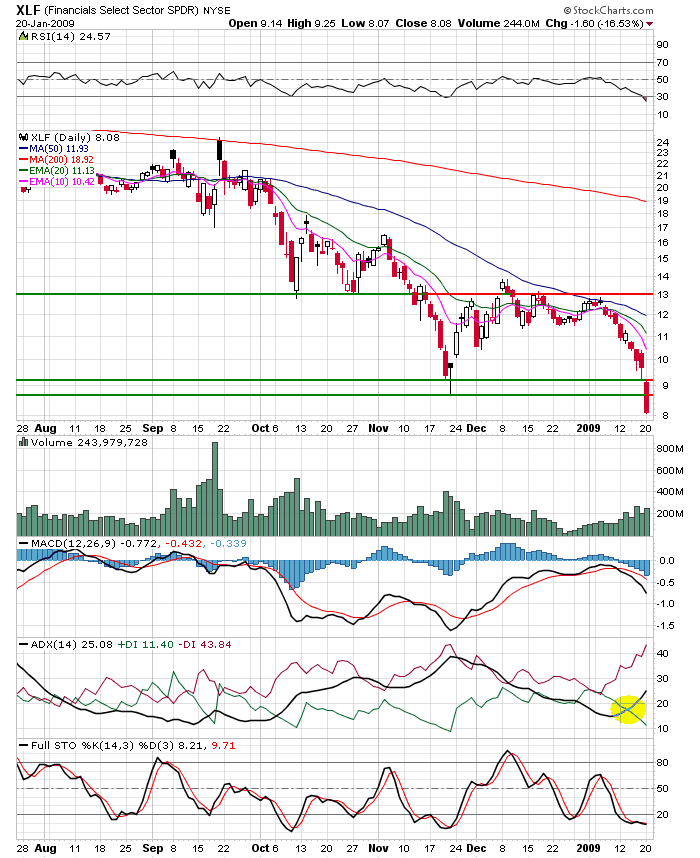Click the 200M volume axis label
This screenshot has width=700, height=858.
pos(670,514)
